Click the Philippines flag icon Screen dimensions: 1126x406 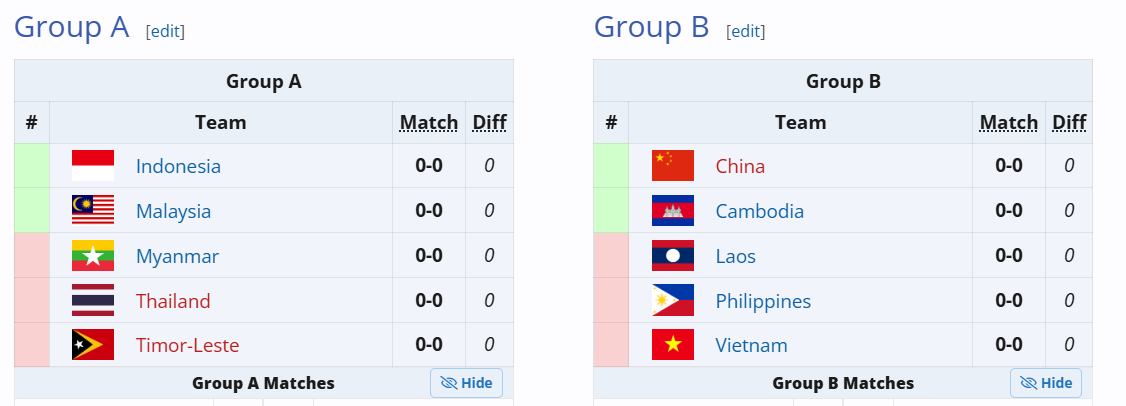pos(673,301)
